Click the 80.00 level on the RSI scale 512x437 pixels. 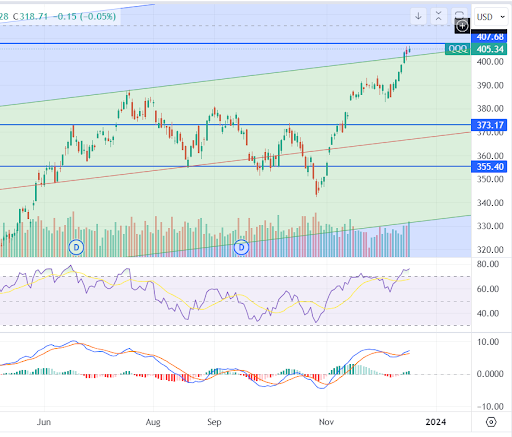487,264
